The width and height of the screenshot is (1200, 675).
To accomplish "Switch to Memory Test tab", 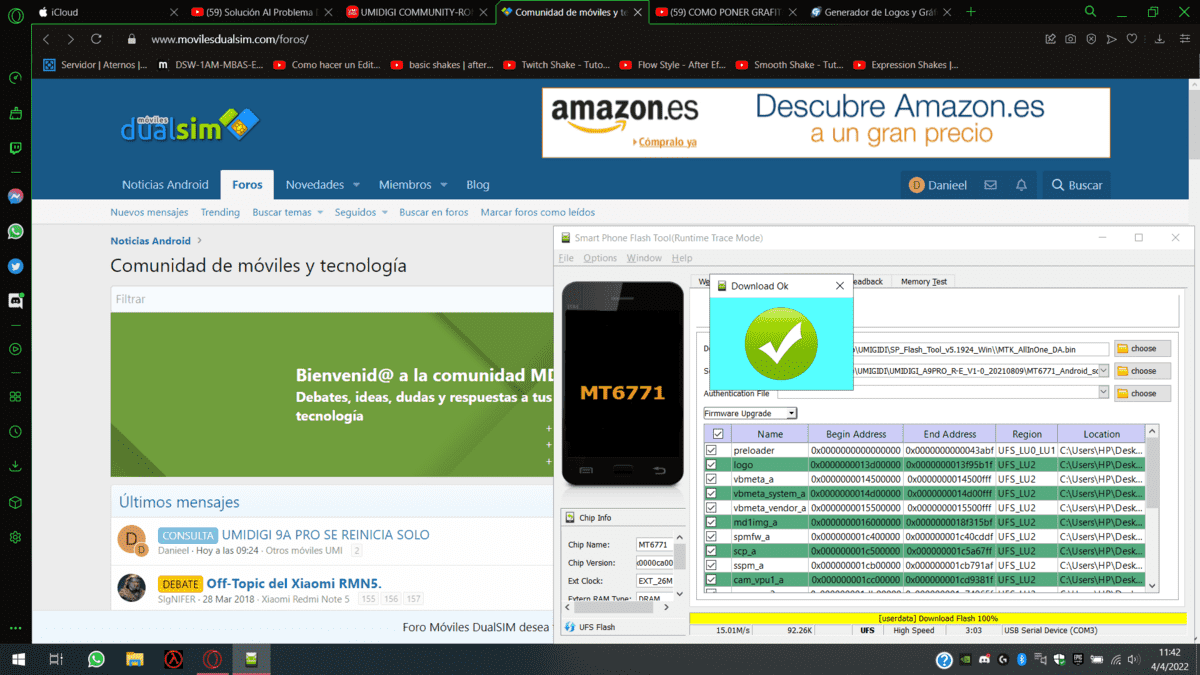I will coord(923,282).
